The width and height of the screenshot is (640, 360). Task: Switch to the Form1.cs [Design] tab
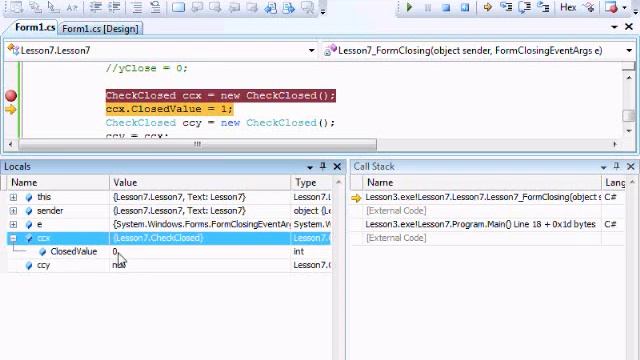(x=100, y=29)
